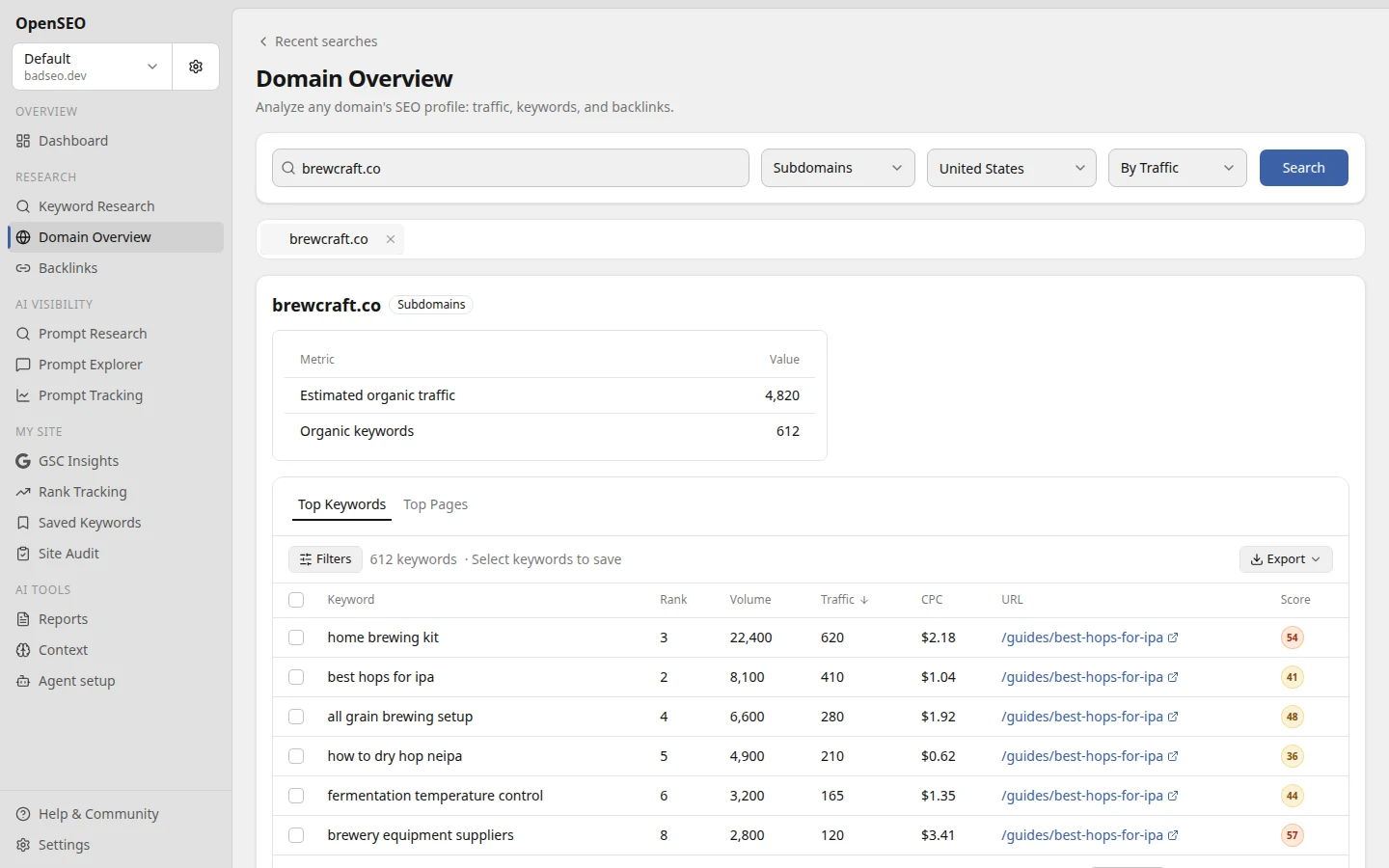Open external link for best hops for ipa row

pyautogui.click(x=1173, y=677)
